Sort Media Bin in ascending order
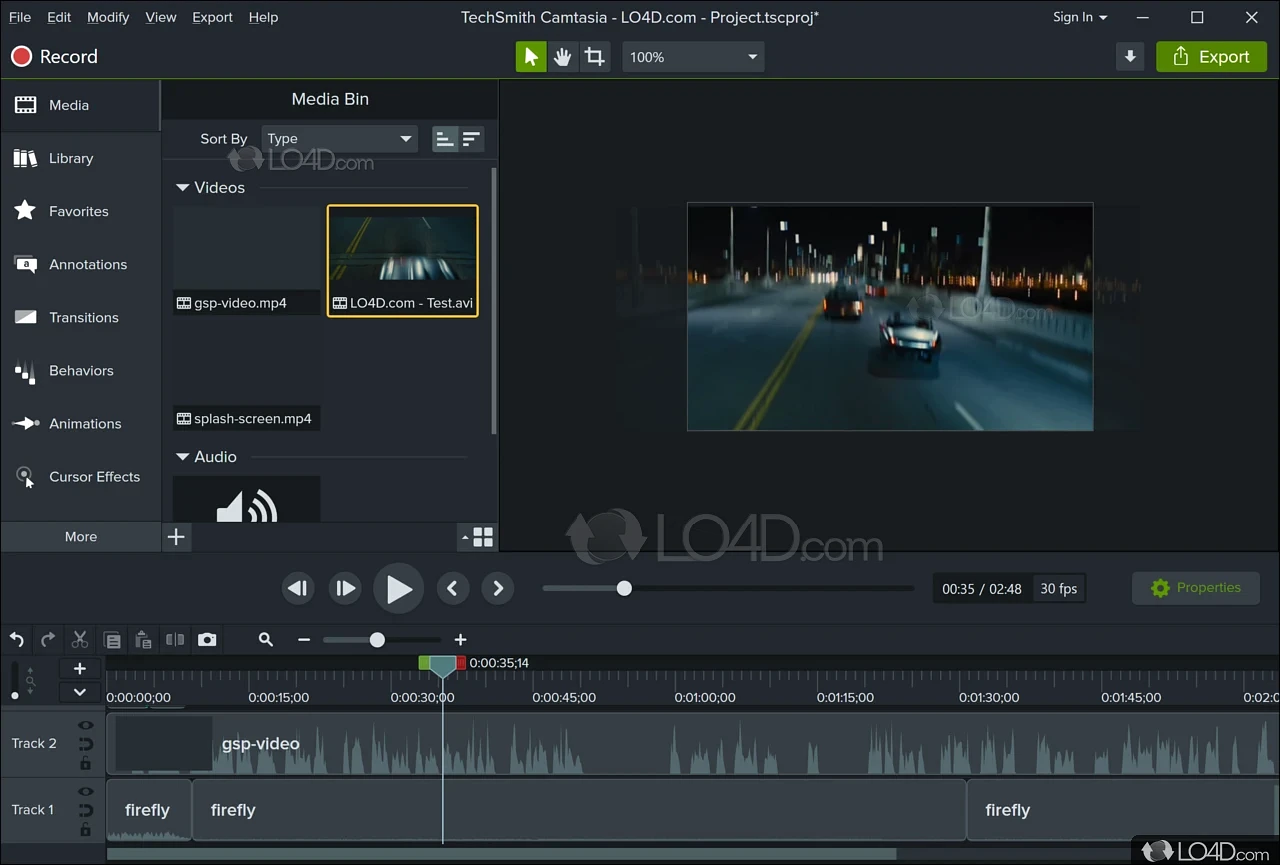 coord(445,139)
